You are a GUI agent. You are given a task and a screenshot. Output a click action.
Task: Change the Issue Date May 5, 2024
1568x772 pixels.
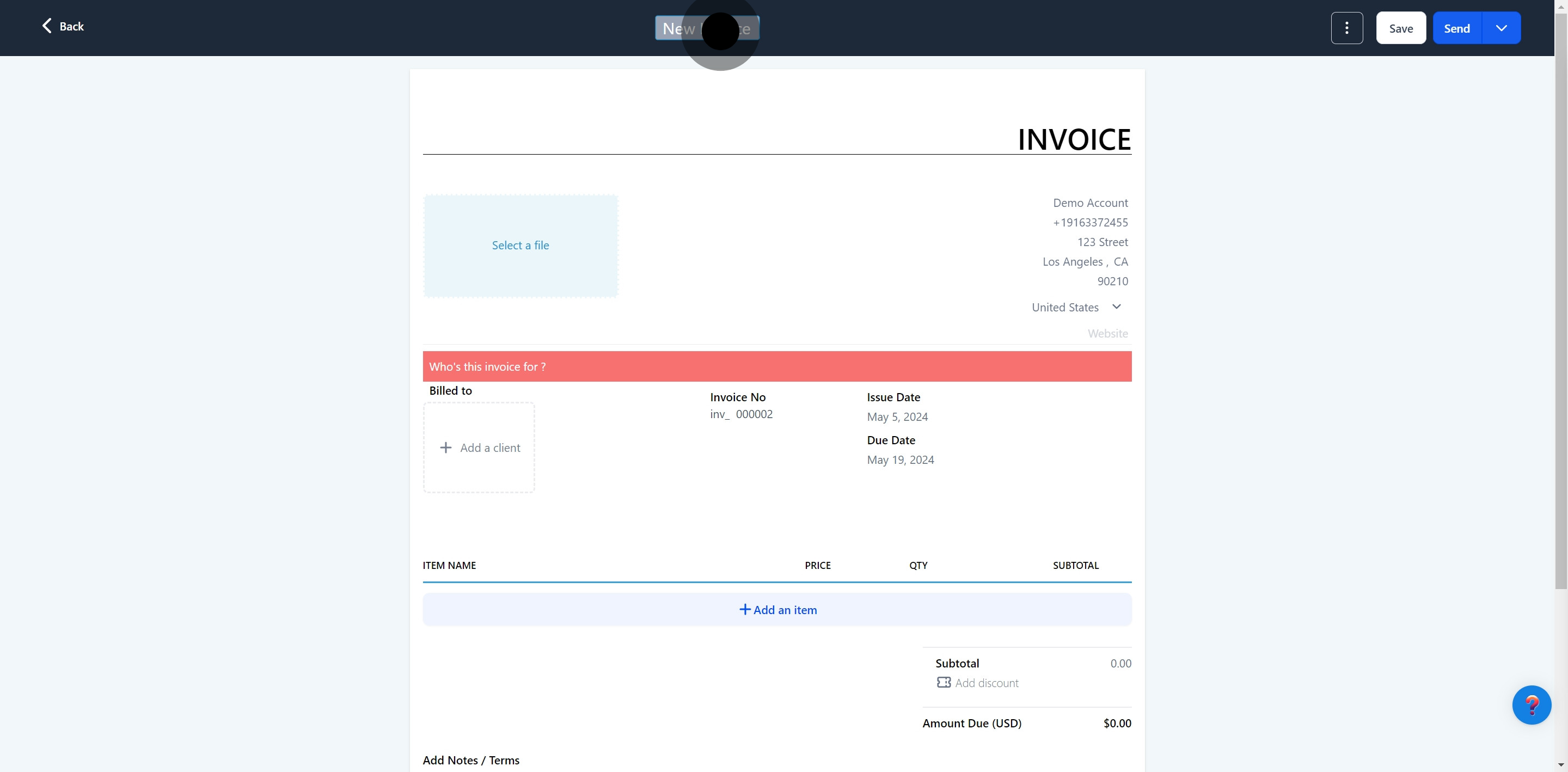897,417
